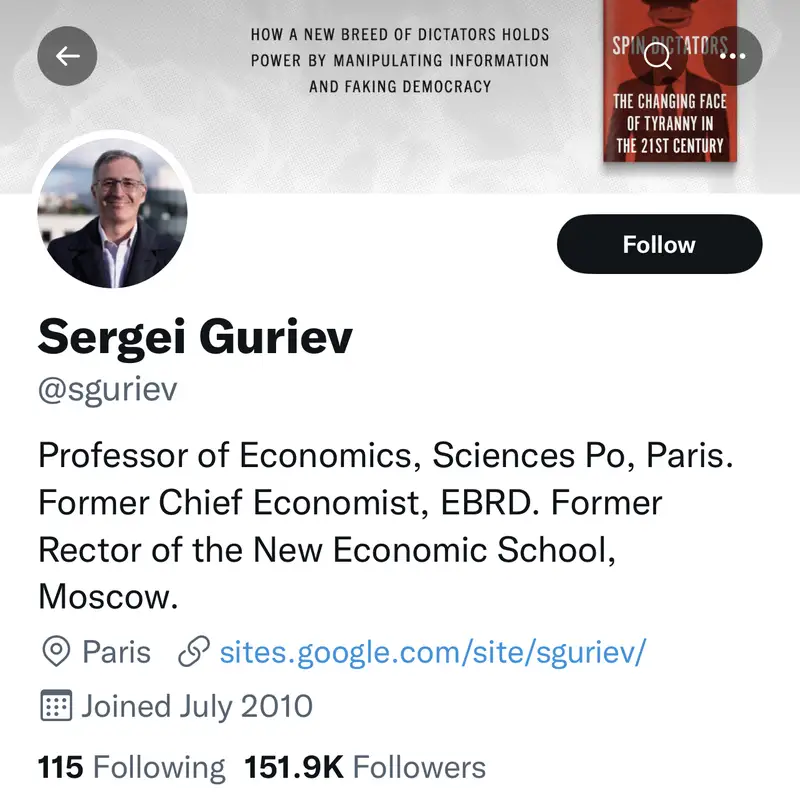Image resolution: width=800 pixels, height=799 pixels.
Task: Click the calendar icon next to Joined date
Action: (x=56, y=707)
